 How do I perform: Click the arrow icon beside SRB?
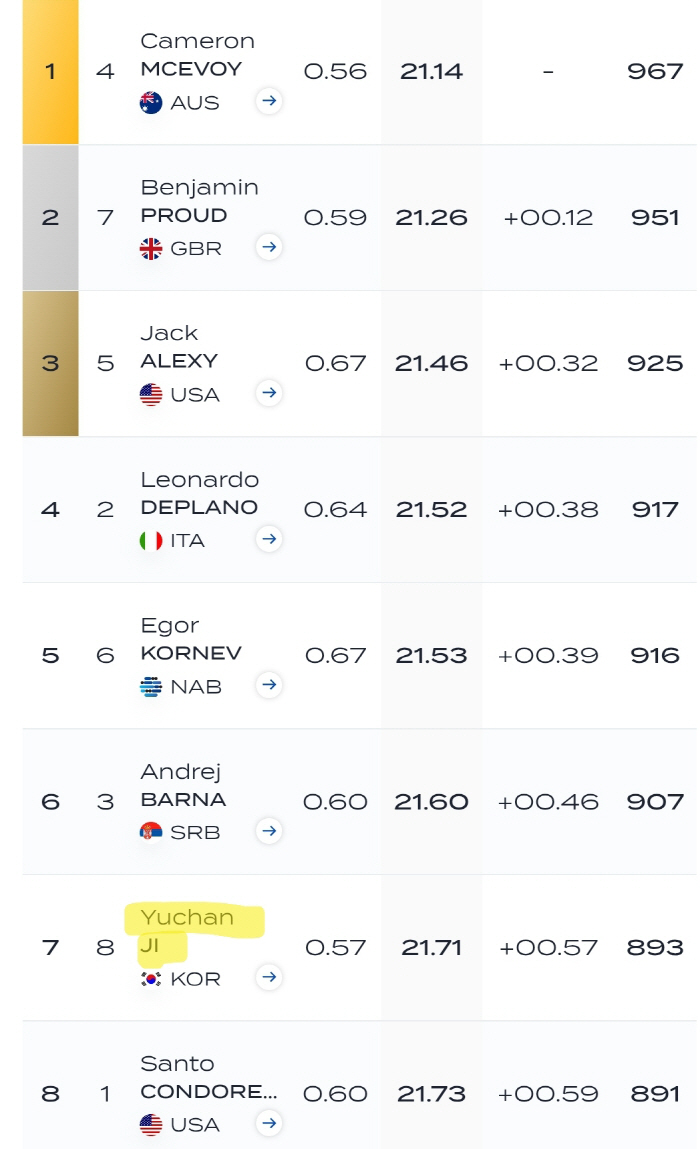click(269, 831)
